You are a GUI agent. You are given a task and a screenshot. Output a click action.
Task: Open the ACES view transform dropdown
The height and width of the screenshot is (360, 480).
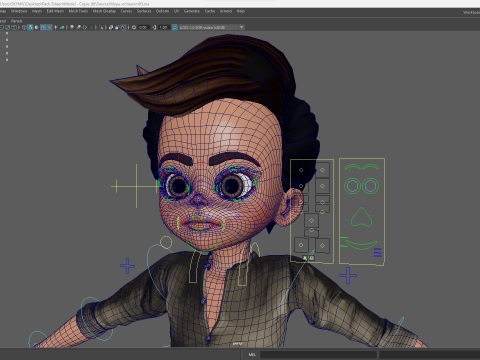212,27
